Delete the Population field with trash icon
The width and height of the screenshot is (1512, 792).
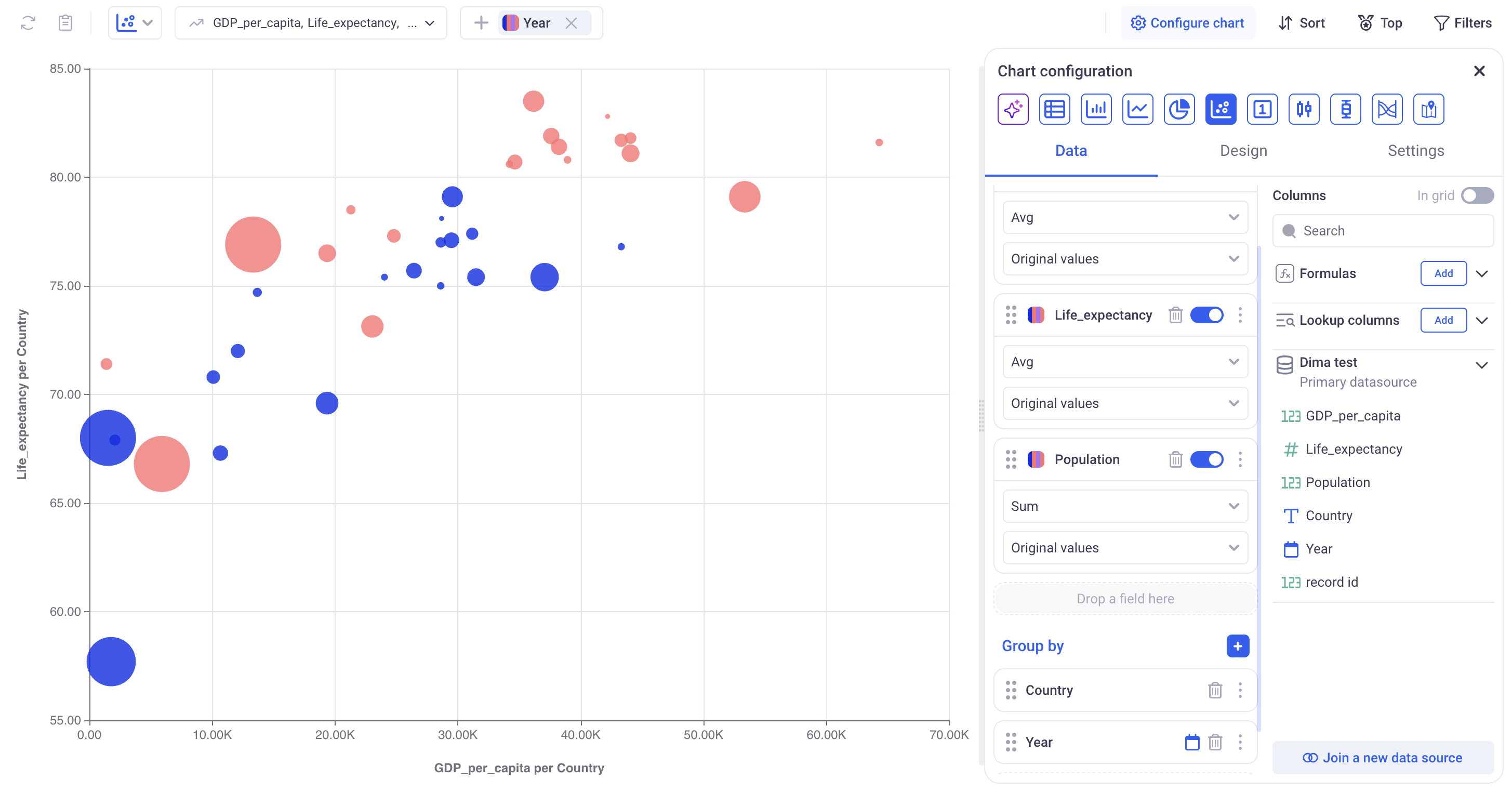[x=1175, y=459]
